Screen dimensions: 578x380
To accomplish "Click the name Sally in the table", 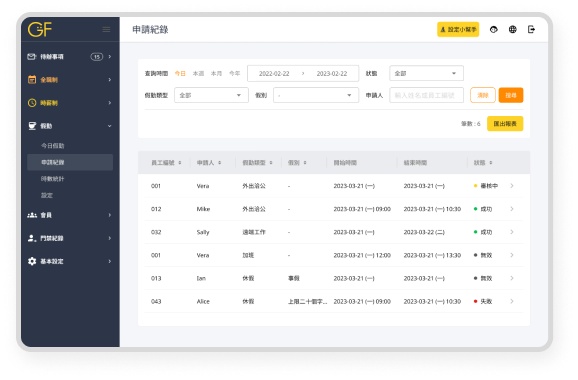I will coord(203,232).
